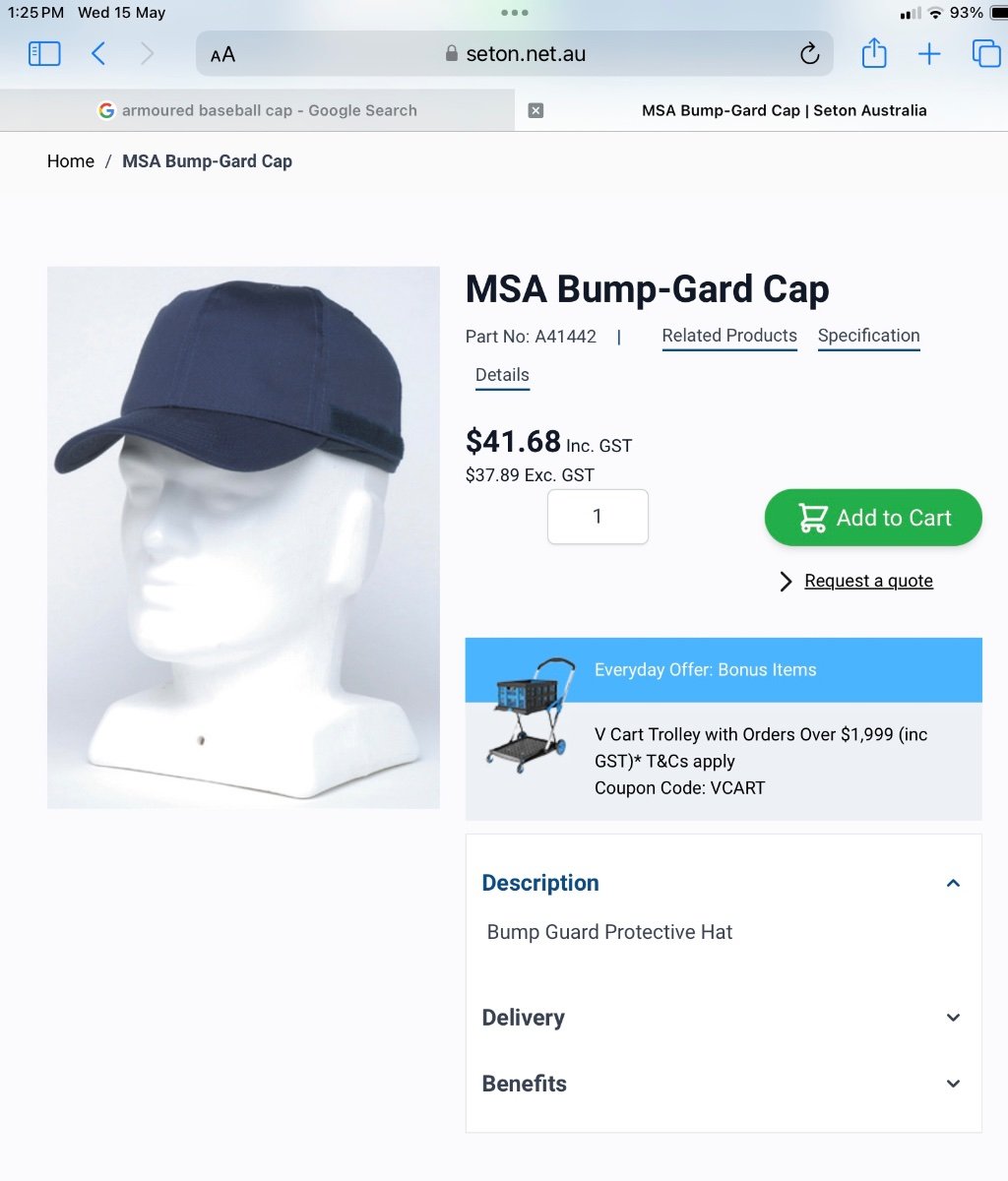Open the Related Products link
1008x1181 pixels.
click(729, 336)
